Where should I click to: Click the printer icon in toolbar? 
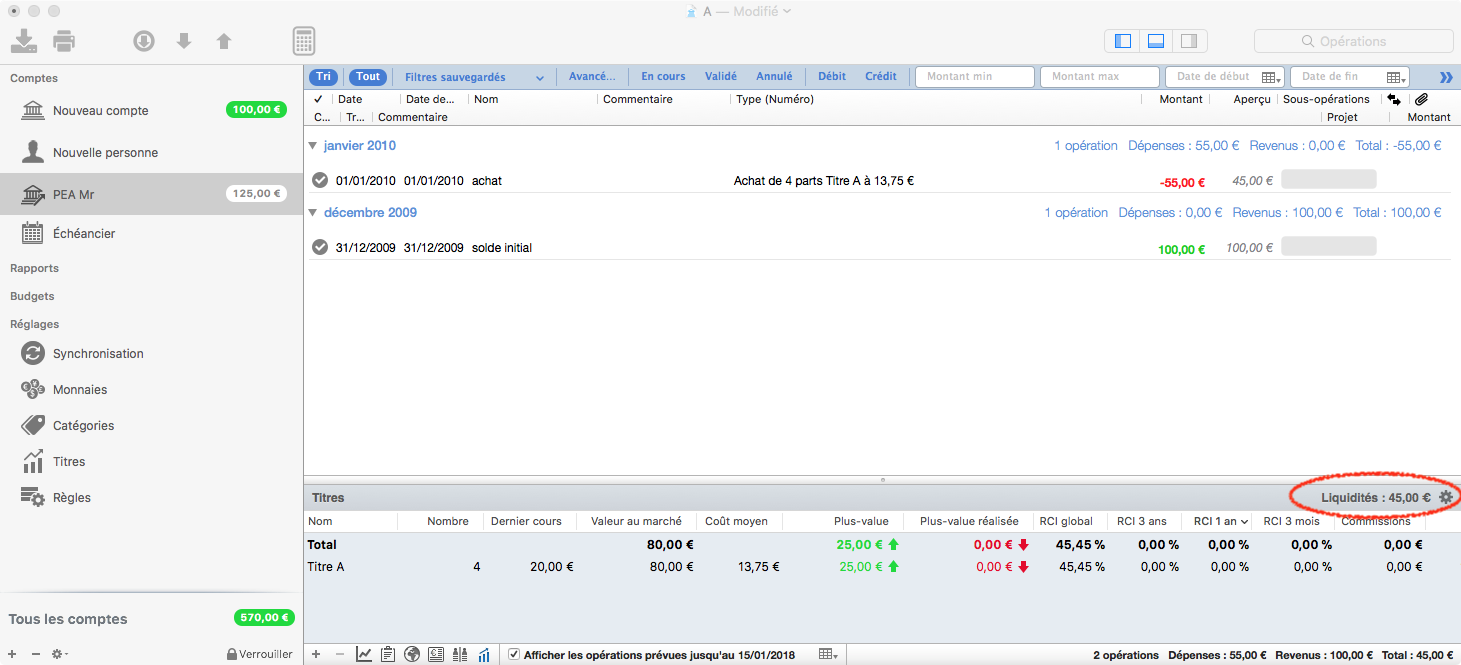pyautogui.click(x=64, y=41)
